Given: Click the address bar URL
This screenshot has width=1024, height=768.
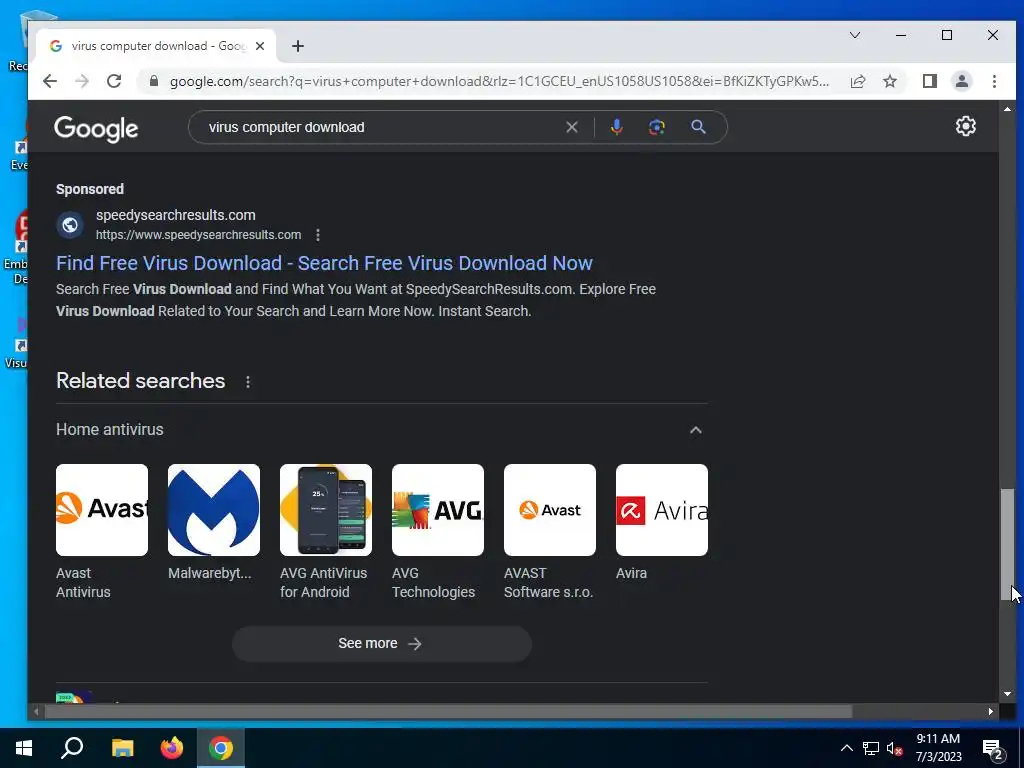Looking at the screenshot, I should click(500, 81).
